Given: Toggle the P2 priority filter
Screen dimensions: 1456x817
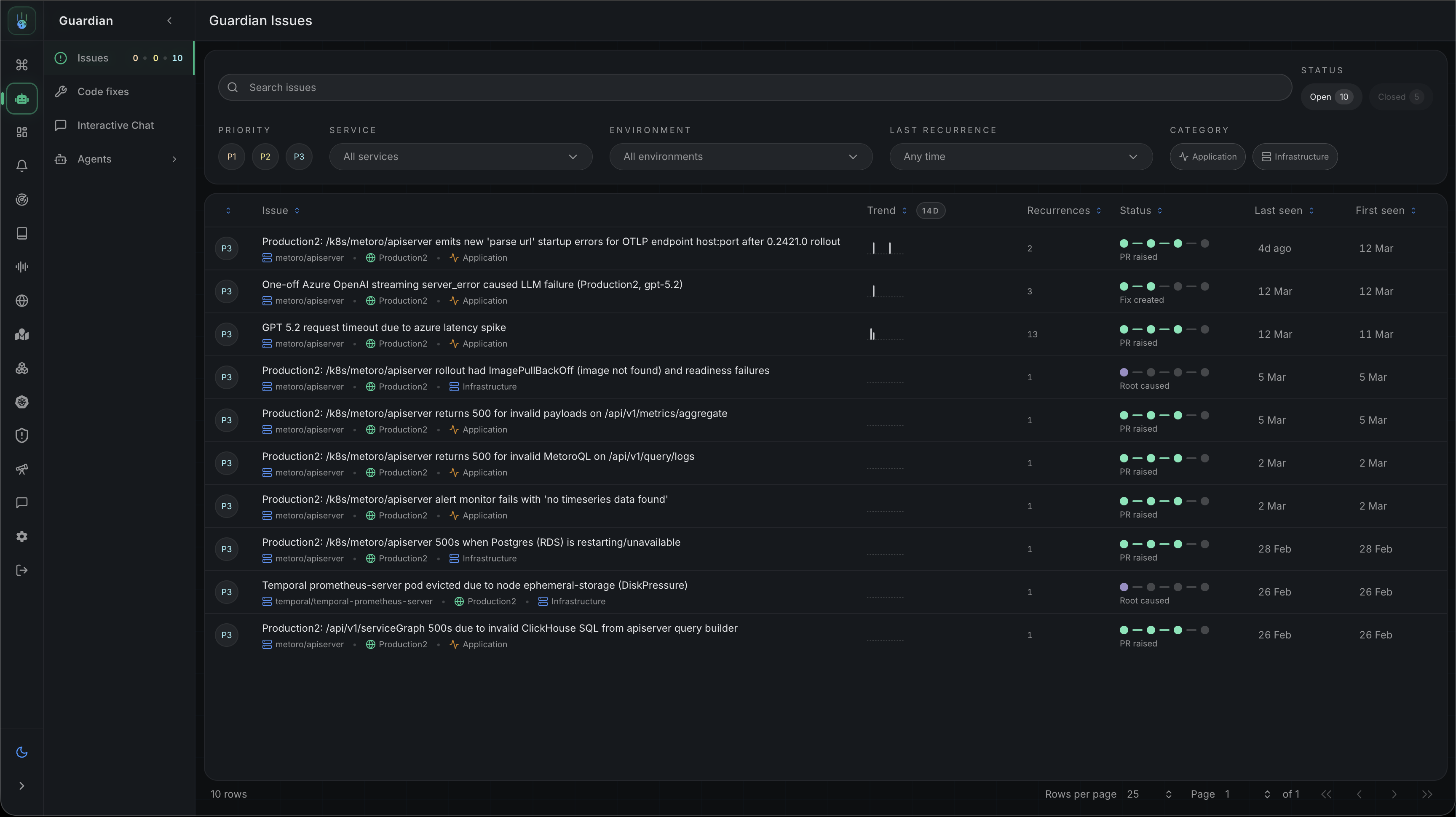Looking at the screenshot, I should pos(265,157).
